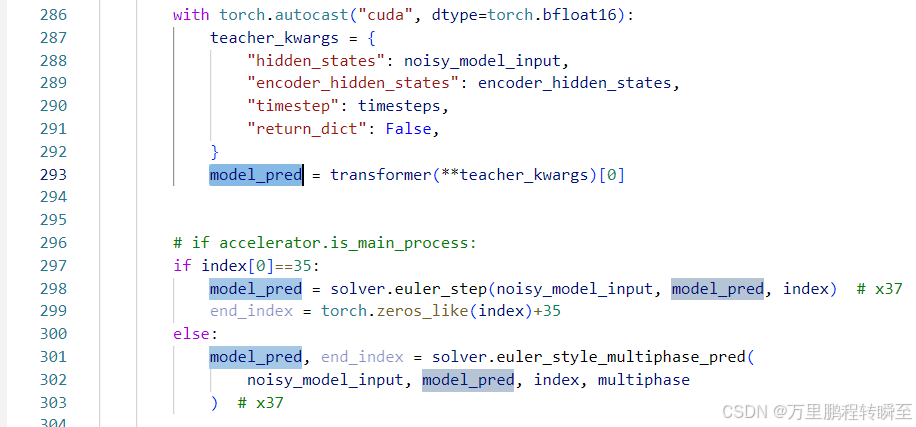Click highlighted 'model_pred' on line 302
Viewport: 916px width, 427px height.
click(469, 380)
